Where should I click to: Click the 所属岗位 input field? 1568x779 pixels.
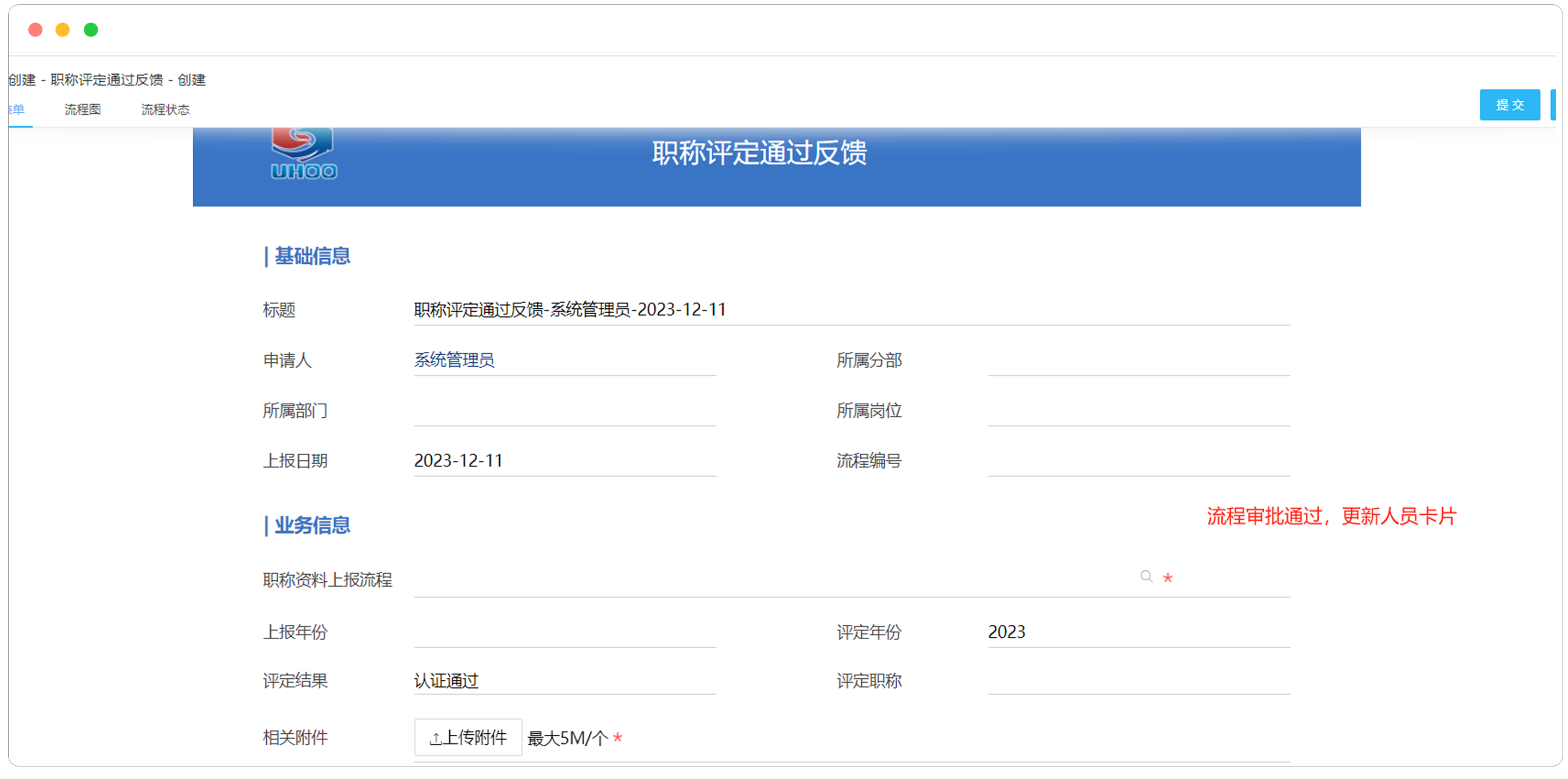pyautogui.click(x=1138, y=411)
